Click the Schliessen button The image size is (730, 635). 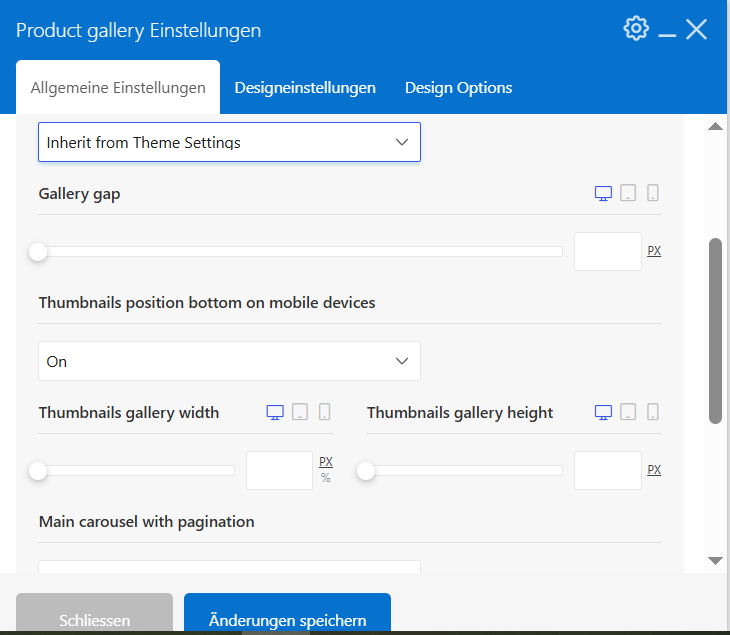click(x=95, y=613)
